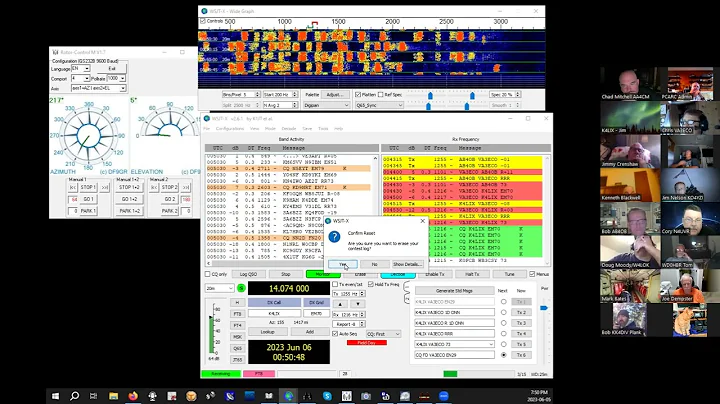The width and height of the screenshot is (720, 404).
Task: Click Generate Std Msgs button
Action: 454,291
